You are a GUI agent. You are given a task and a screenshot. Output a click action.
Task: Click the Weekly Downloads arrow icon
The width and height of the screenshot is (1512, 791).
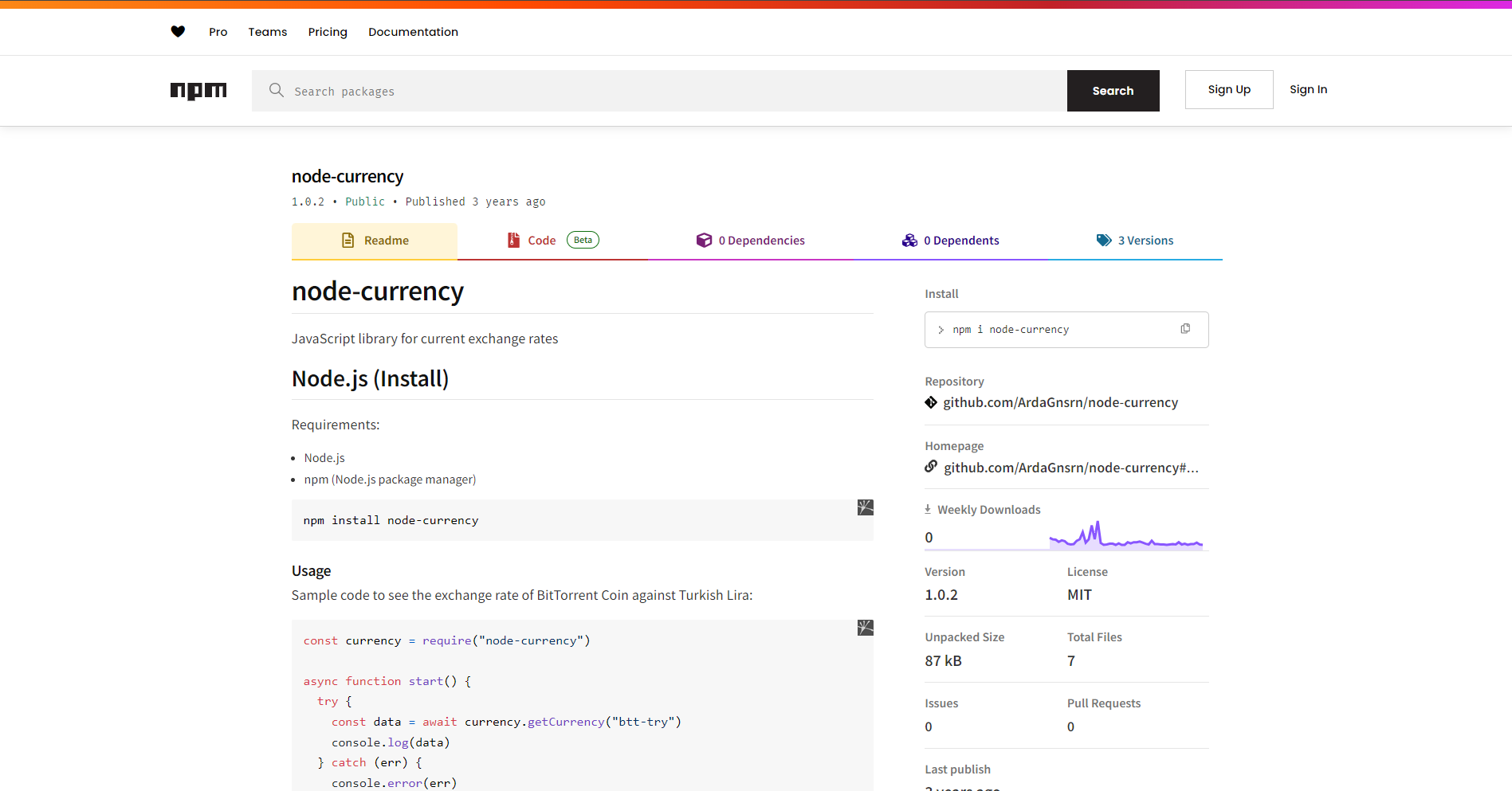click(x=928, y=509)
